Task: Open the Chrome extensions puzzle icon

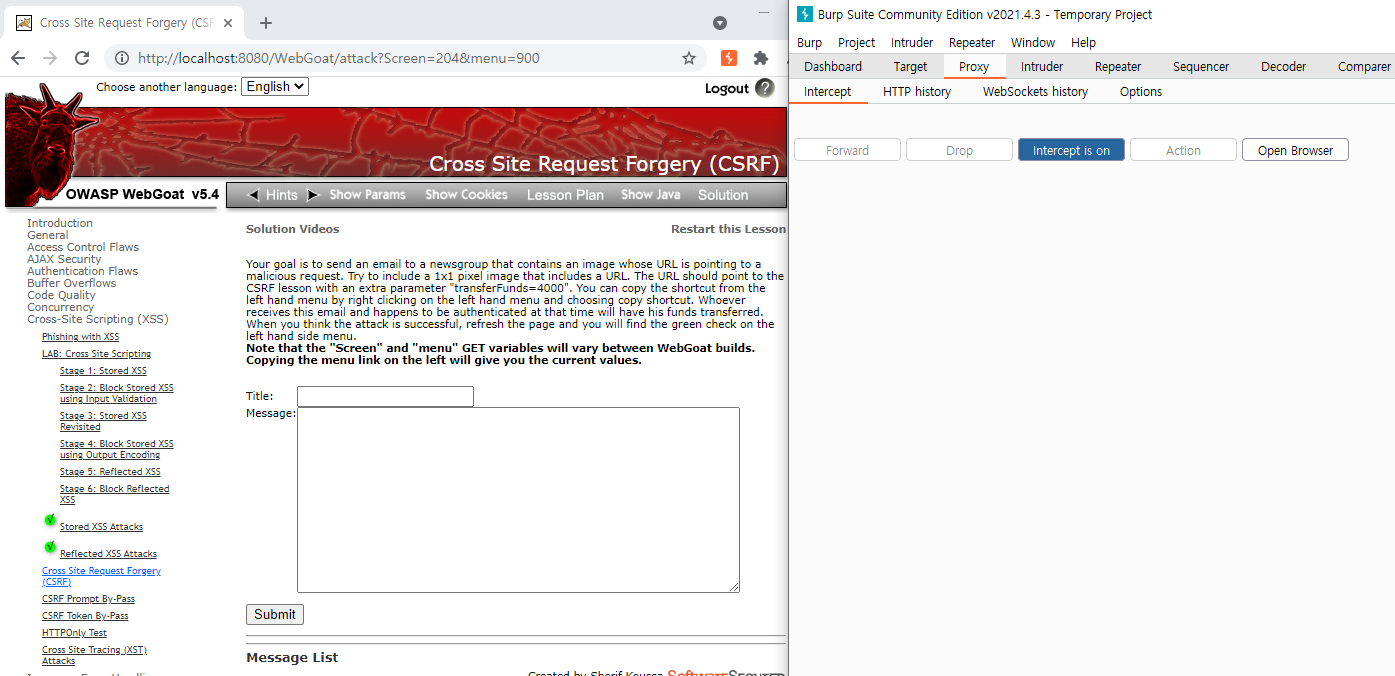Action: click(761, 58)
